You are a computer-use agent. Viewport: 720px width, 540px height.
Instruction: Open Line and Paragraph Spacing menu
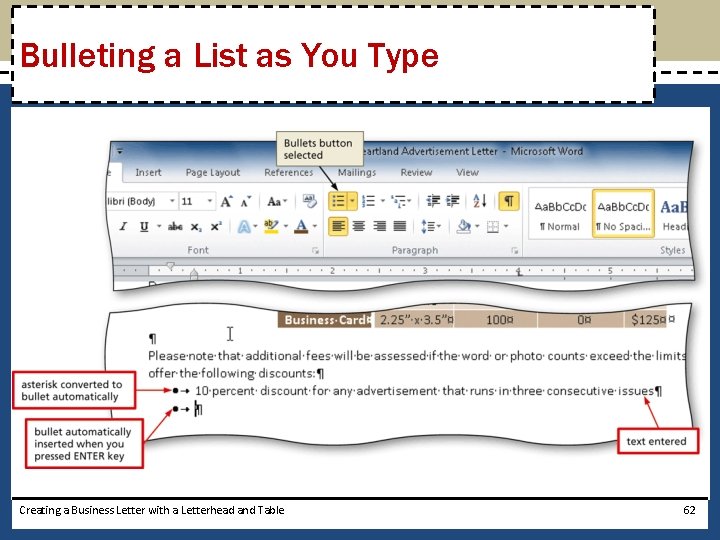point(431,226)
